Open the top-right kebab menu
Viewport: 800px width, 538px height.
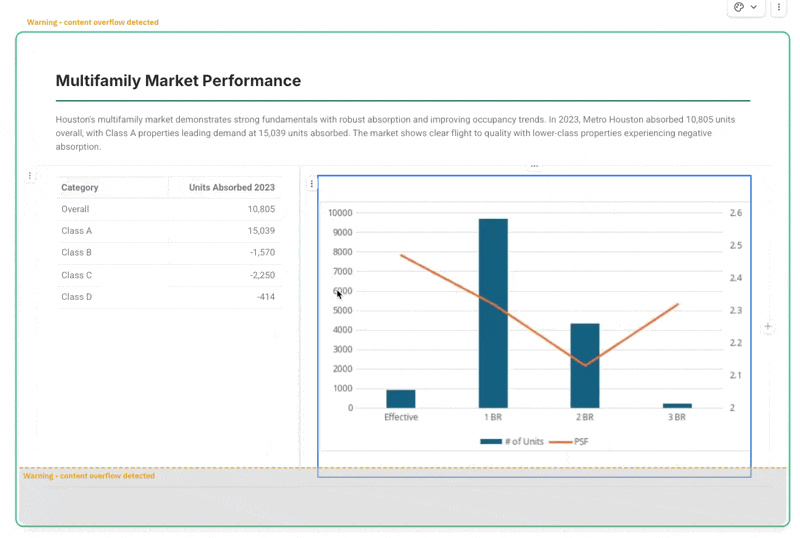click(778, 7)
